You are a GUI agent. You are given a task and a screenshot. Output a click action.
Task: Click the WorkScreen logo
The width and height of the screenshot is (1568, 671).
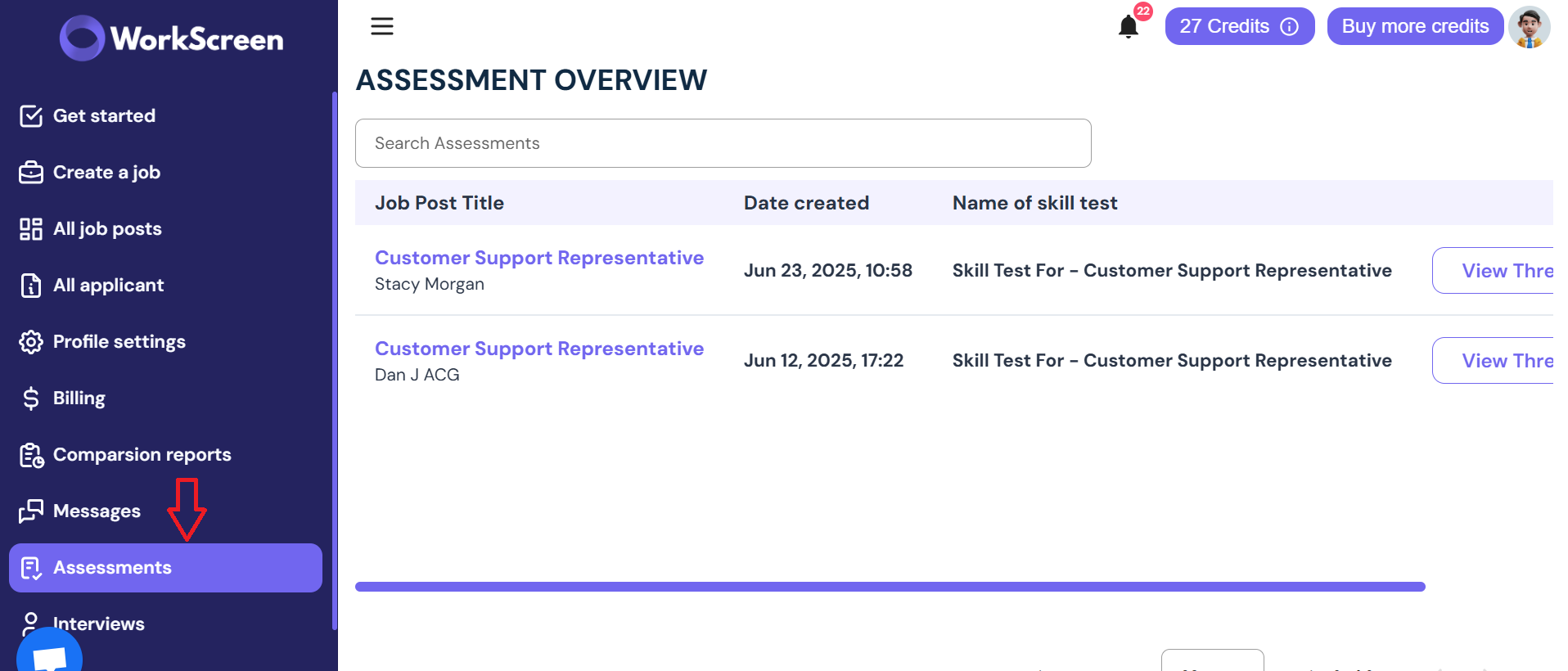click(172, 38)
